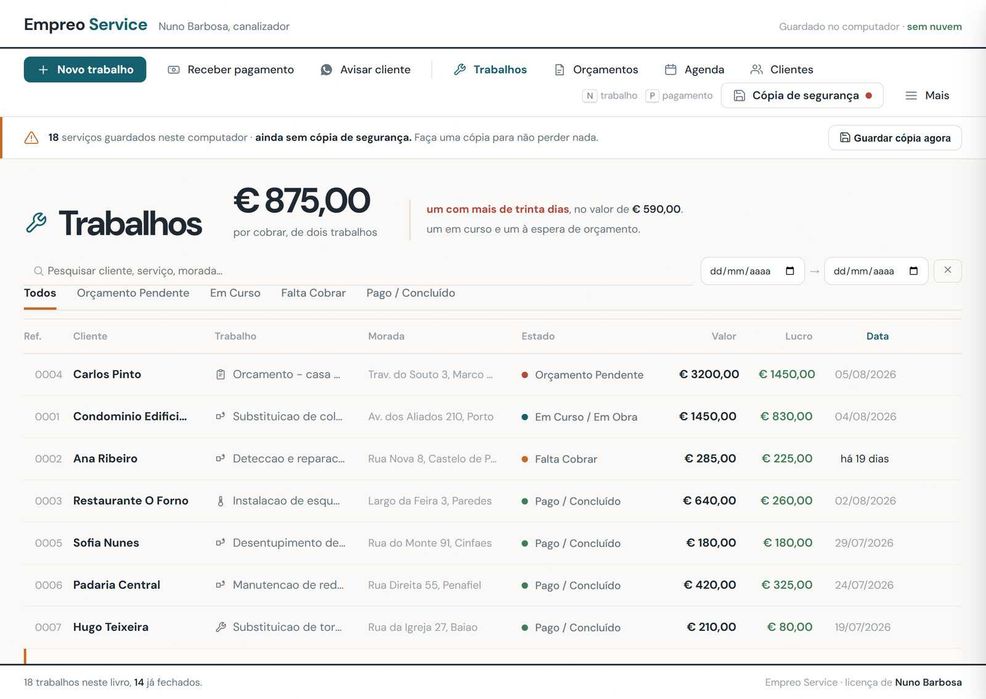Click the orange status dot of Falta Cobrar

[524, 460]
